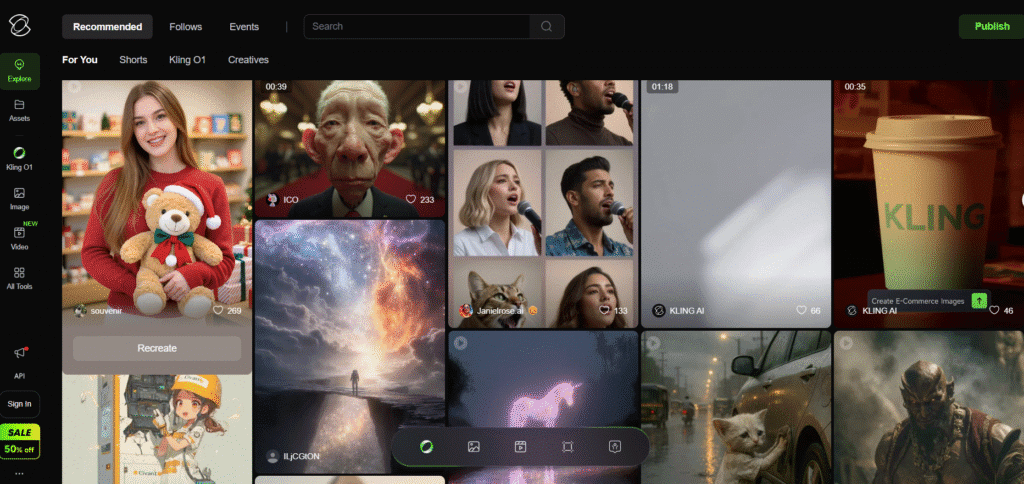Like the Janielrose ai singers post
The image size is (1024, 484).
pyautogui.click(x=604, y=311)
